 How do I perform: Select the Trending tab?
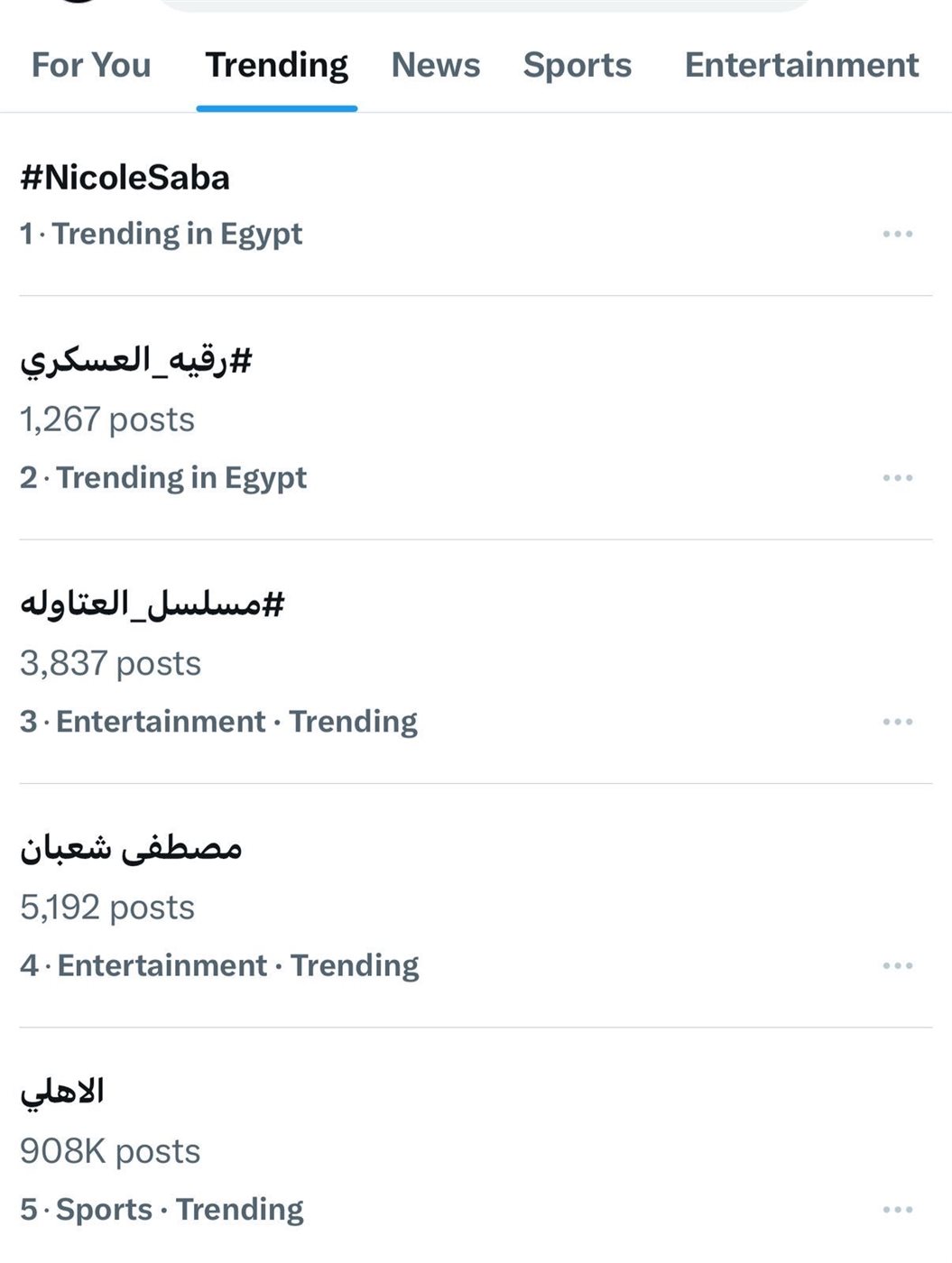pyautogui.click(x=276, y=65)
